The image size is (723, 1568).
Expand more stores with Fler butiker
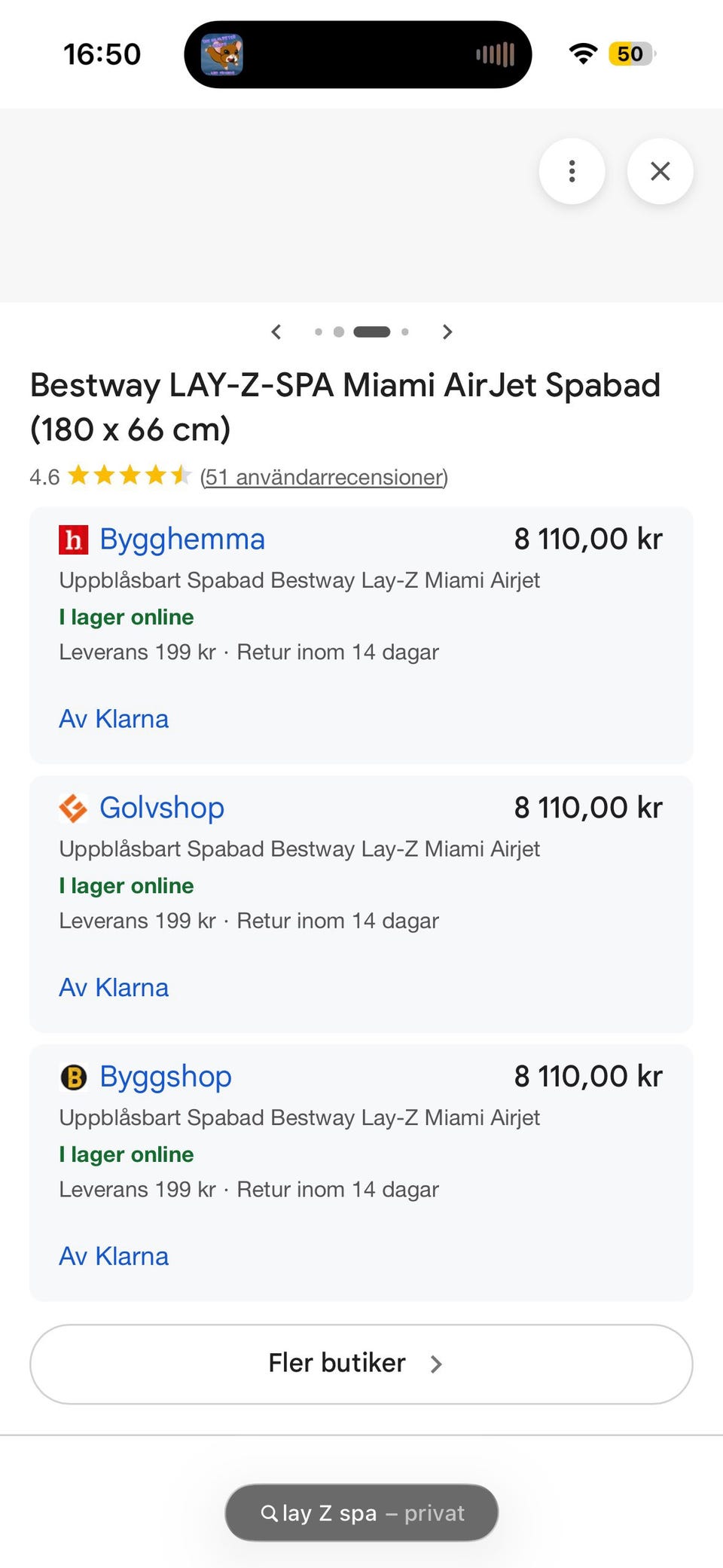pos(361,1364)
